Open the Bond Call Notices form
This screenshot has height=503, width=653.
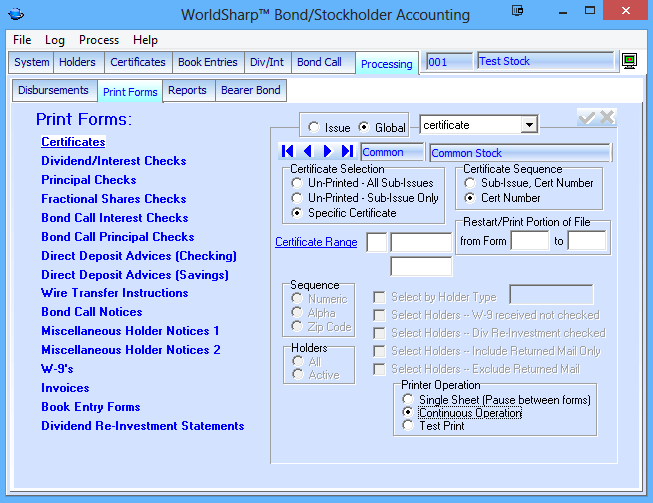pos(91,312)
